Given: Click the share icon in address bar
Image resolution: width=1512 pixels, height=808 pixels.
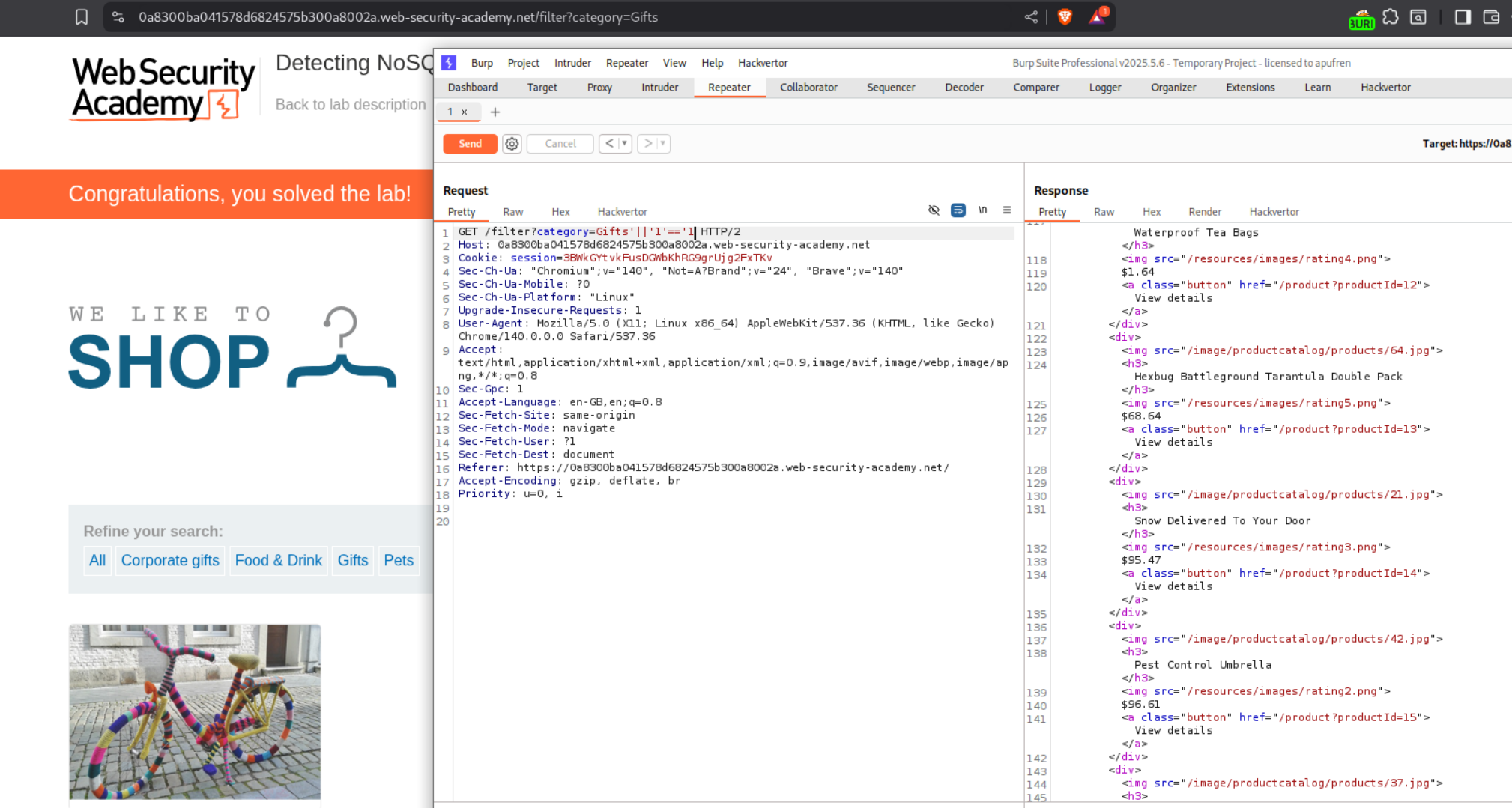Looking at the screenshot, I should point(1031,16).
